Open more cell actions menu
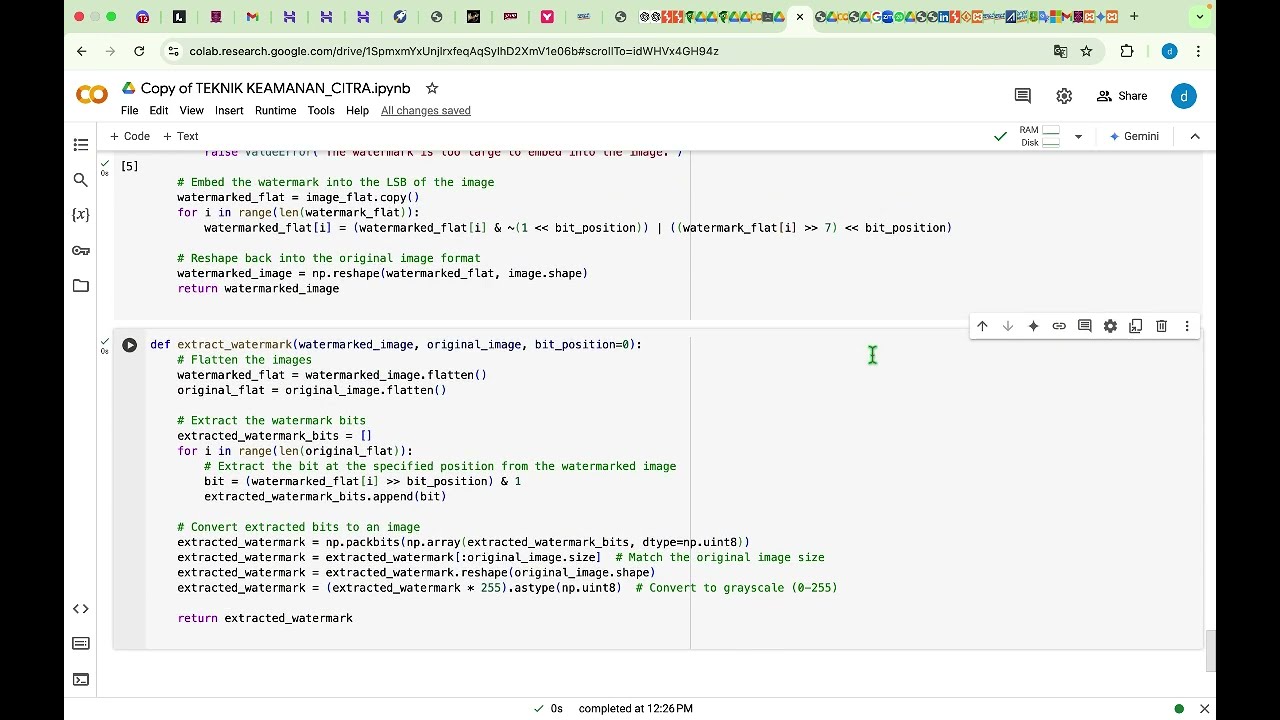This screenshot has width=1280, height=720. (x=1187, y=326)
